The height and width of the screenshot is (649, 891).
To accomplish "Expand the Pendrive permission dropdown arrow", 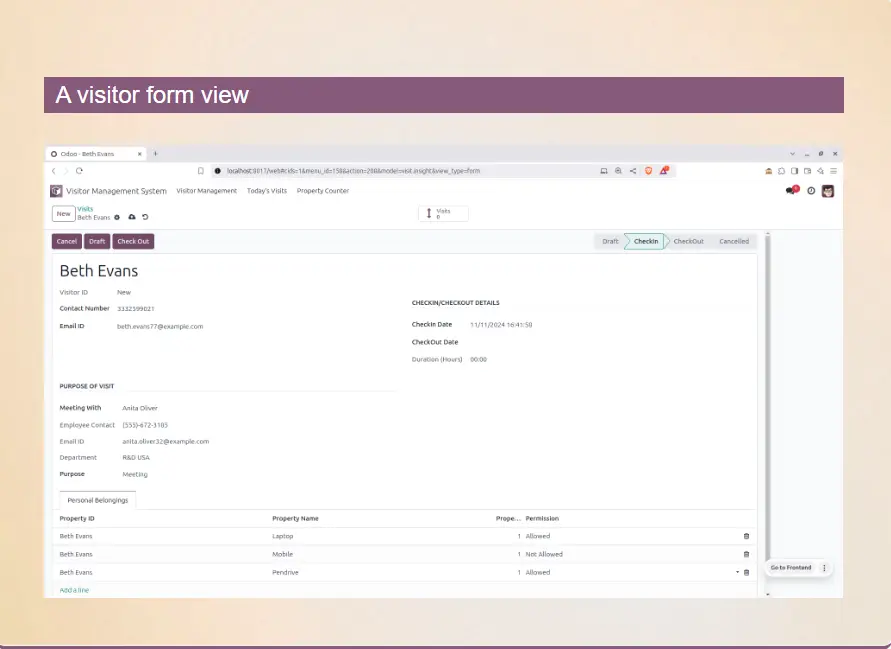I will click(737, 573).
